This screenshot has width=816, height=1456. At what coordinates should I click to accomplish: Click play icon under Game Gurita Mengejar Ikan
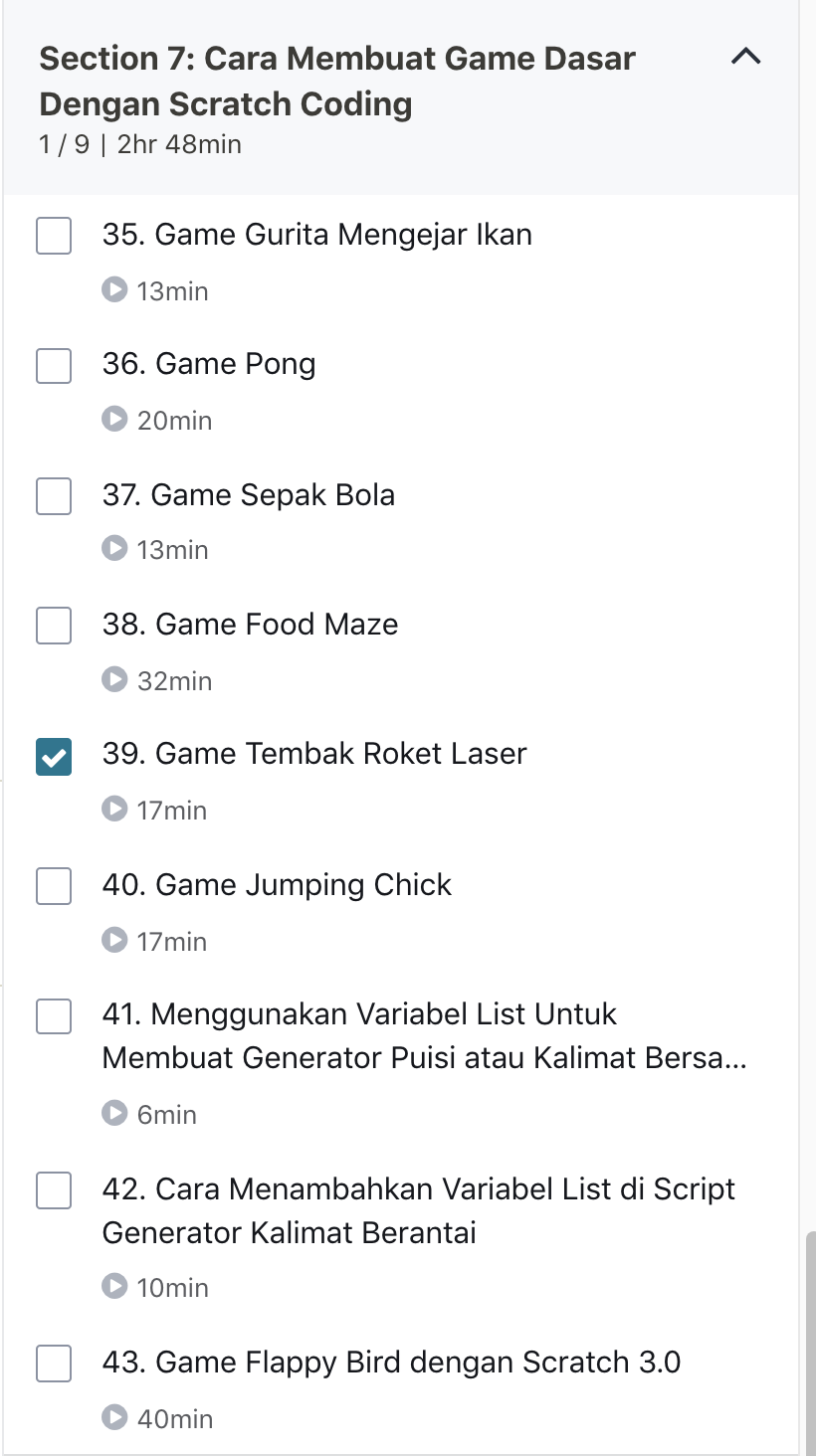[114, 289]
